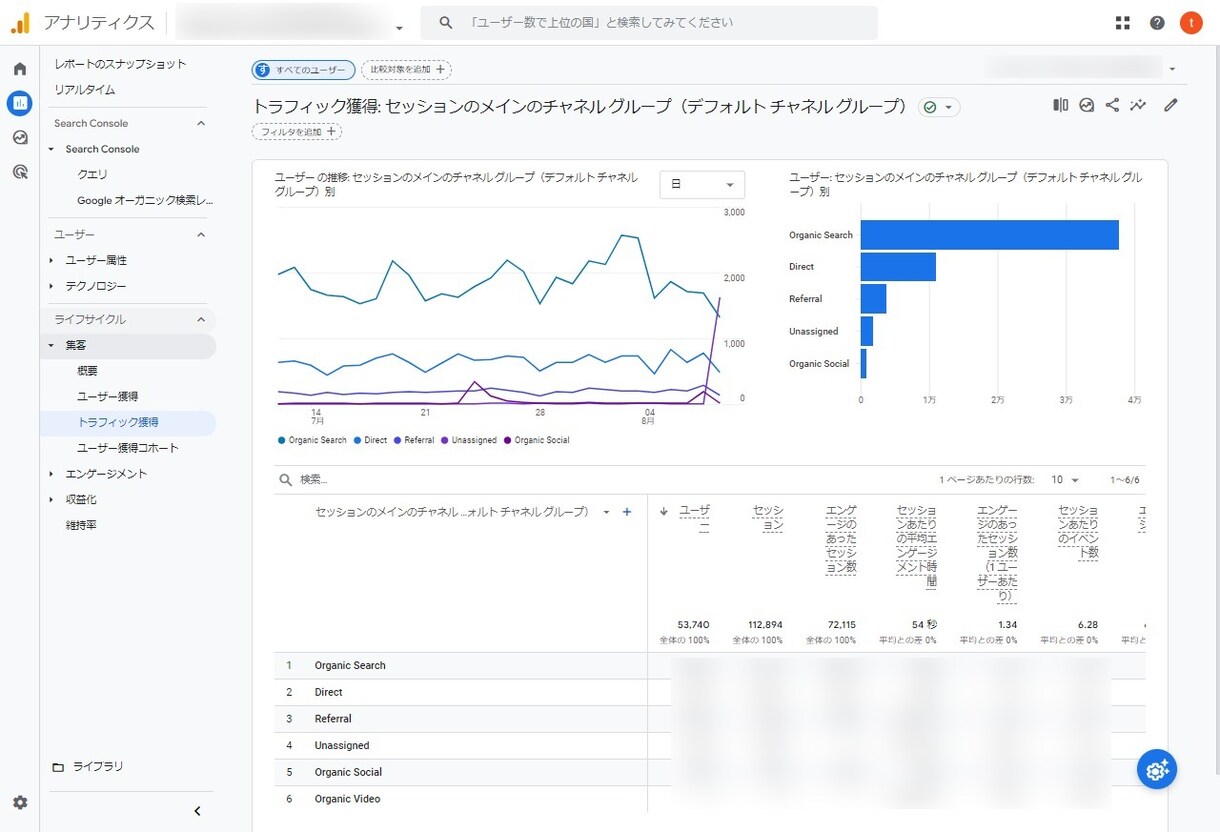Open the Insights icon in report toolbar

click(1087, 105)
